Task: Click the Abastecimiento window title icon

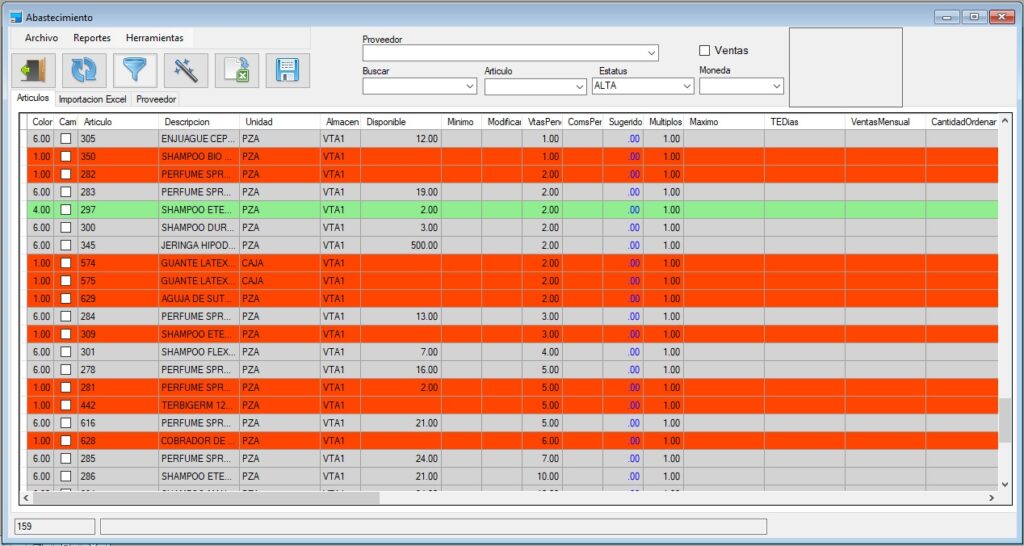Action: 15,18
